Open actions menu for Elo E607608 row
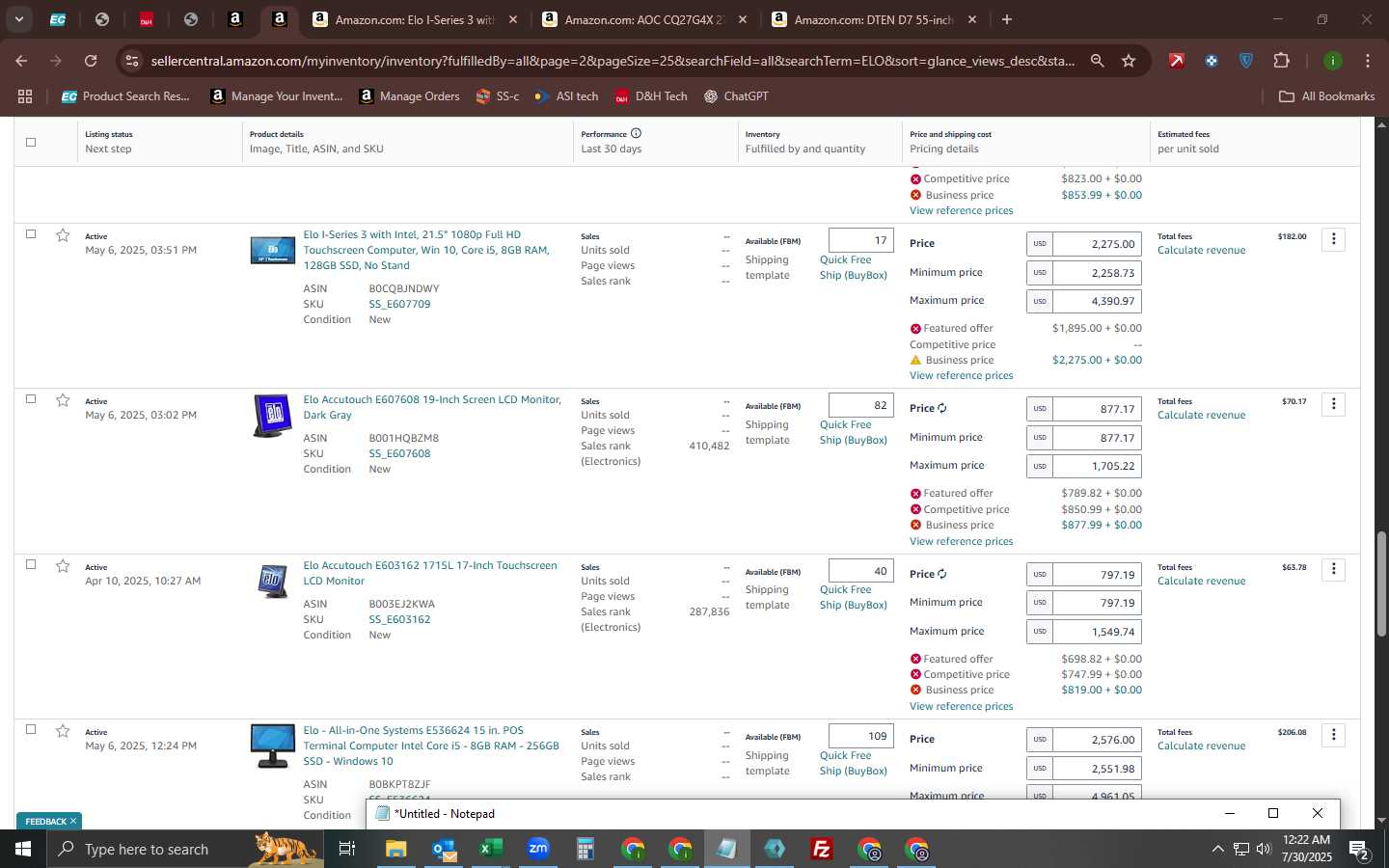 pos(1334,403)
